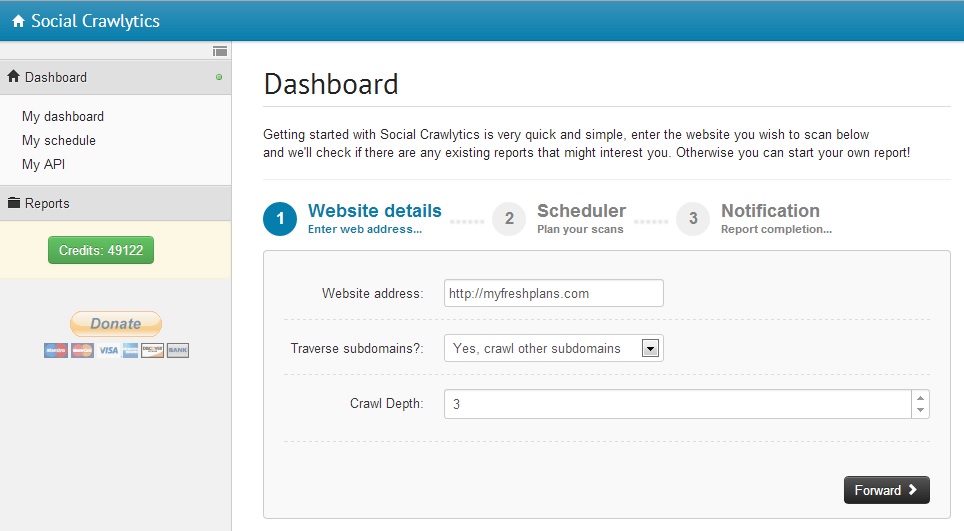This screenshot has width=964, height=531.
Task: Open My API in the sidebar
Action: point(44,164)
